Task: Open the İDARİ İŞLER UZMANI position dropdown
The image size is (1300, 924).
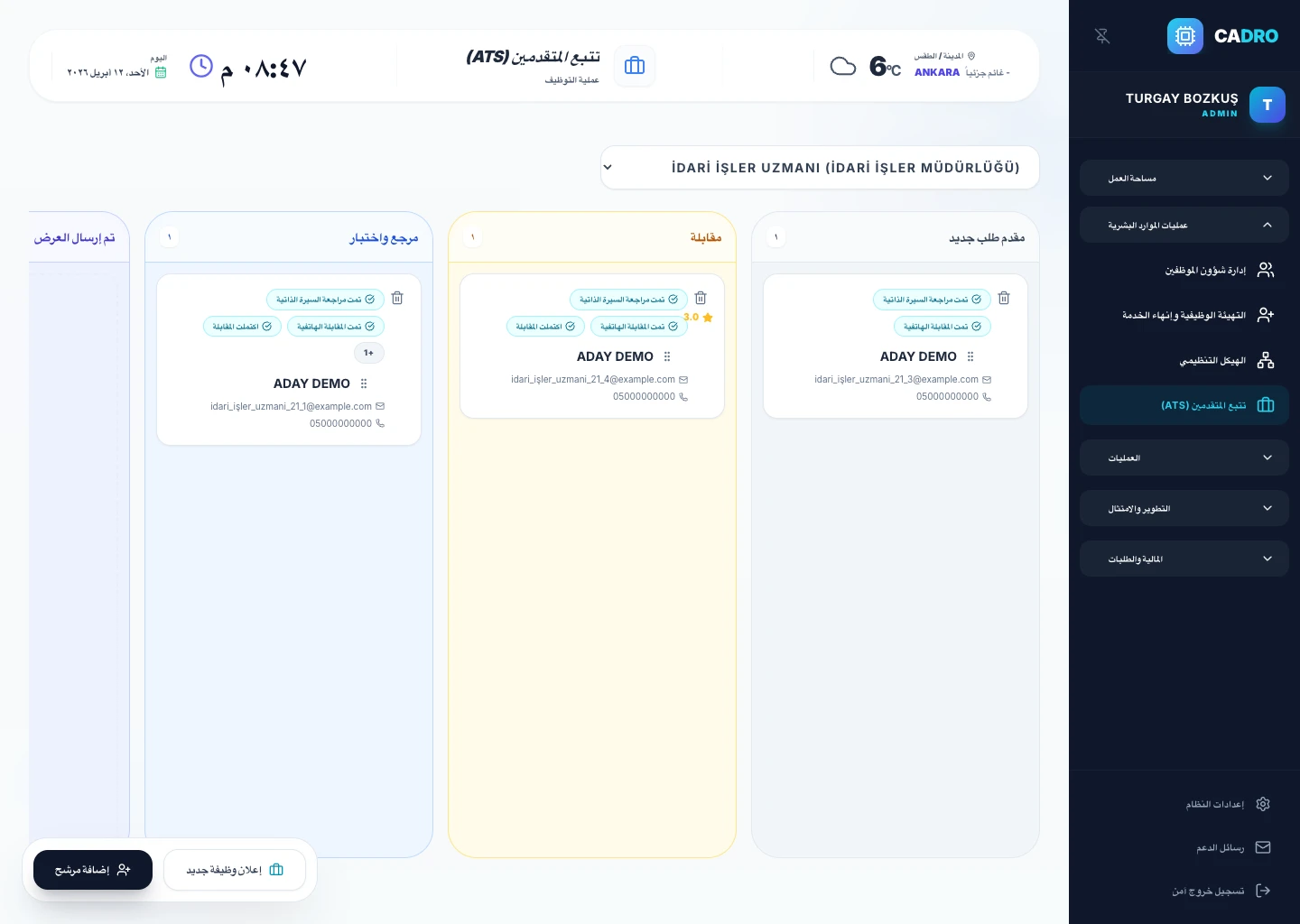Action: click(820, 168)
